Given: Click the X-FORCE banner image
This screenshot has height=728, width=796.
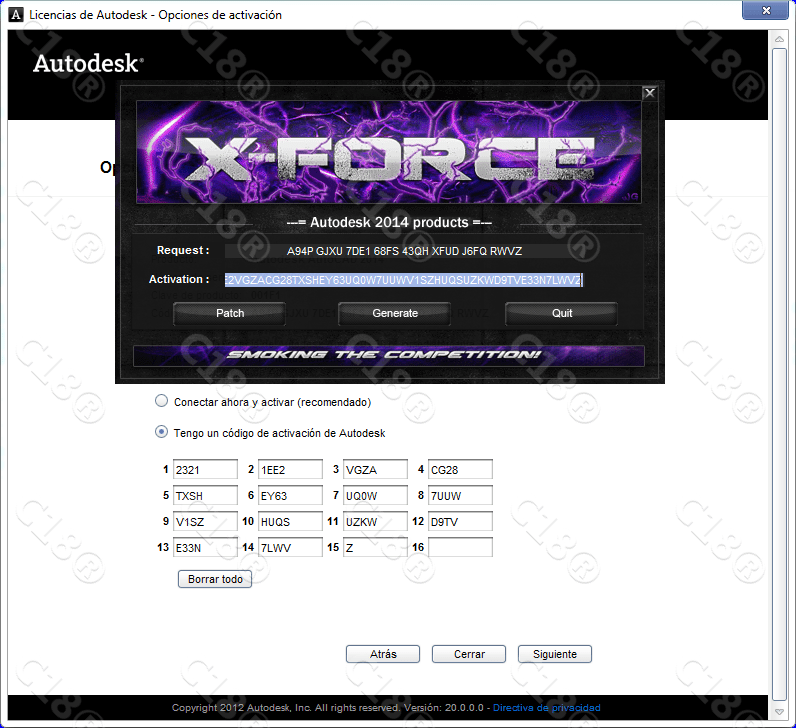Looking at the screenshot, I should [x=388, y=152].
